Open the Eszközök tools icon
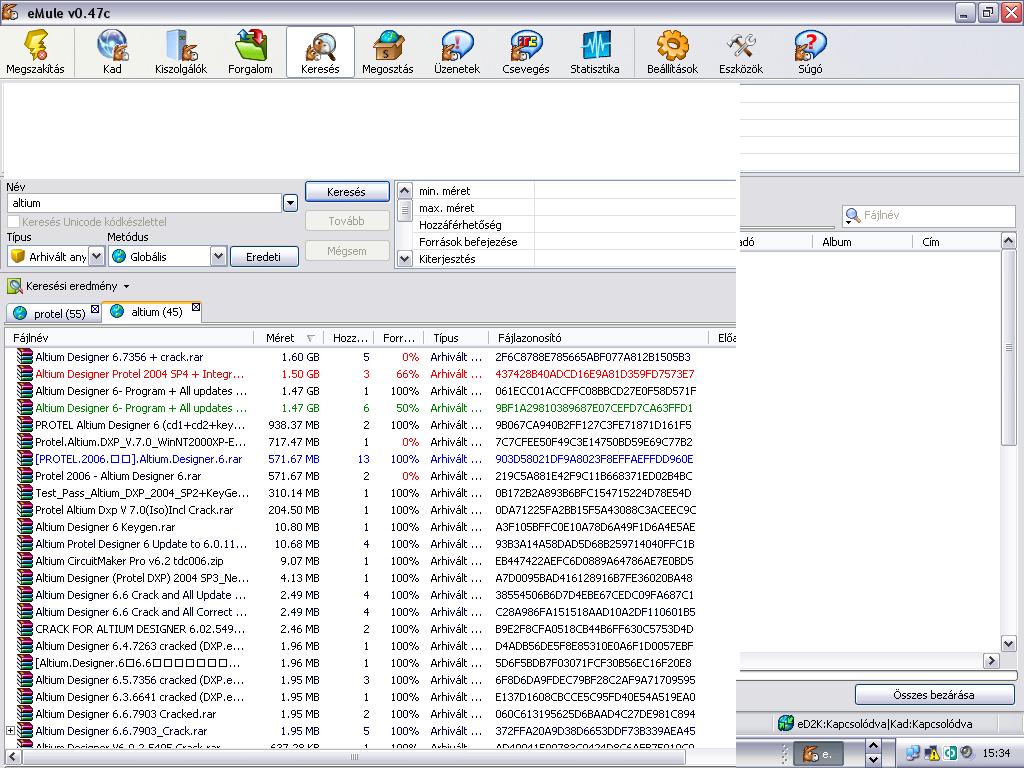 coord(741,52)
